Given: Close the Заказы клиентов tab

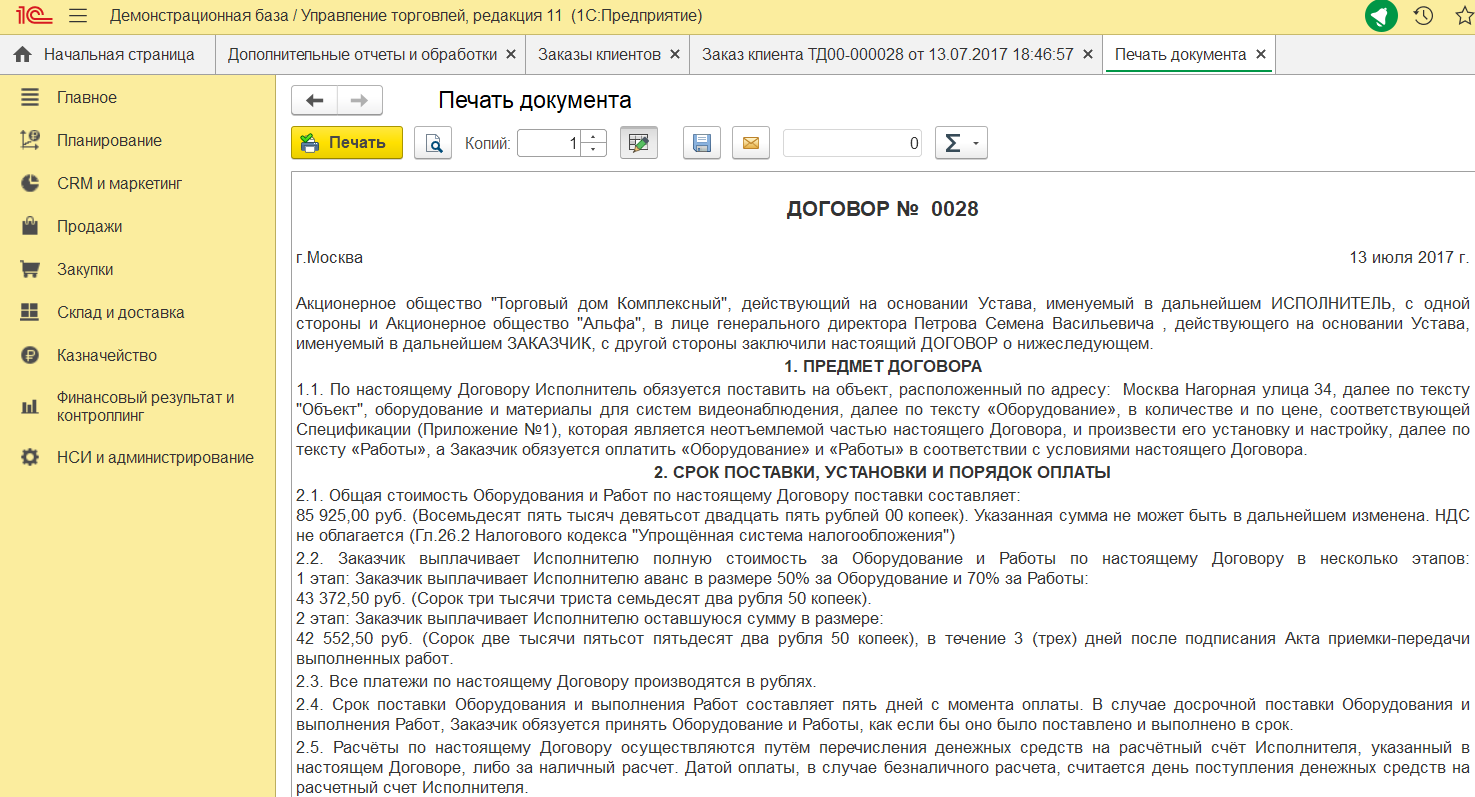Looking at the screenshot, I should click(674, 54).
